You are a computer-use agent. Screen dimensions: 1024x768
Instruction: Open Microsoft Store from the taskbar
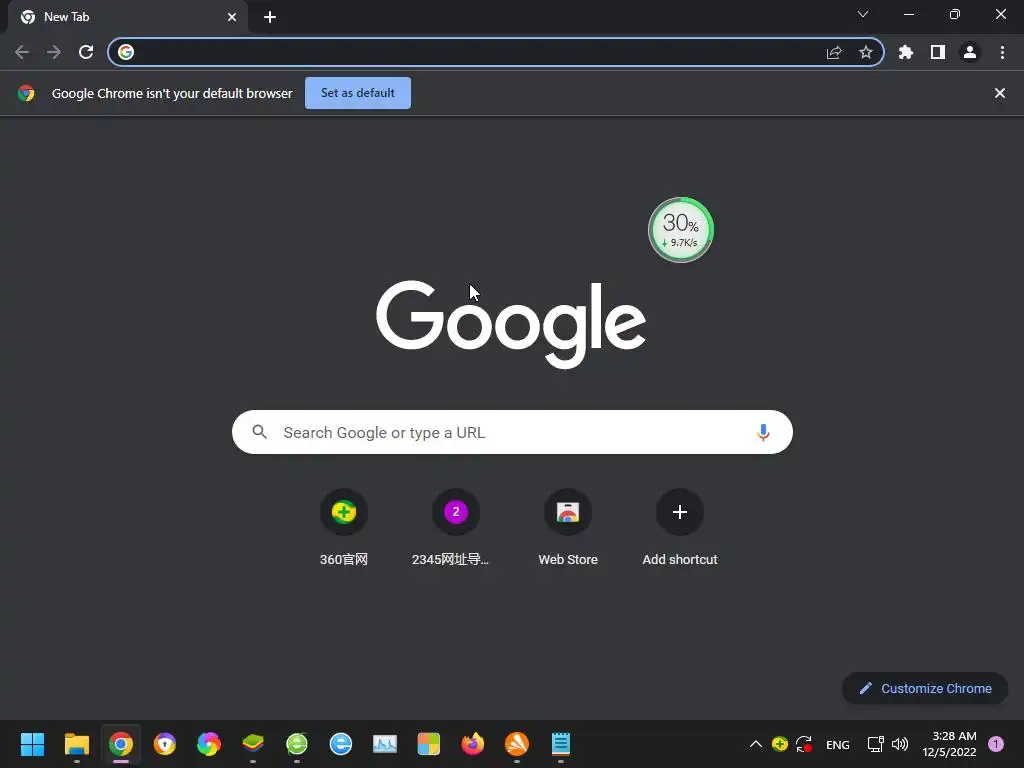[428, 744]
